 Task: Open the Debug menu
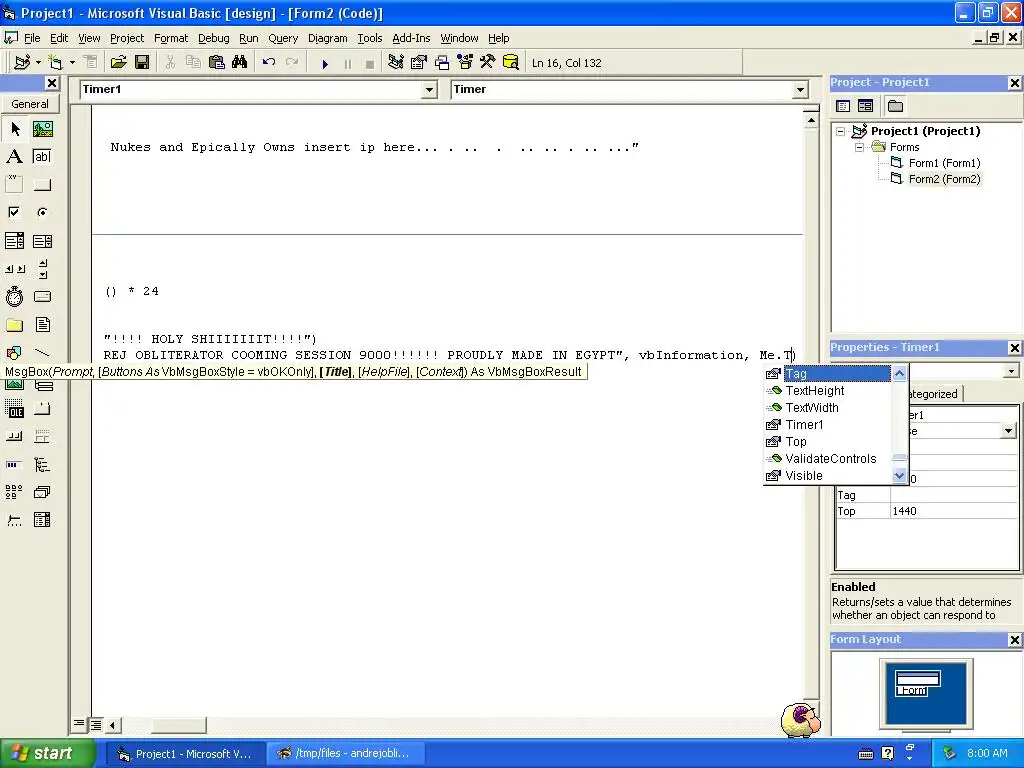point(214,38)
